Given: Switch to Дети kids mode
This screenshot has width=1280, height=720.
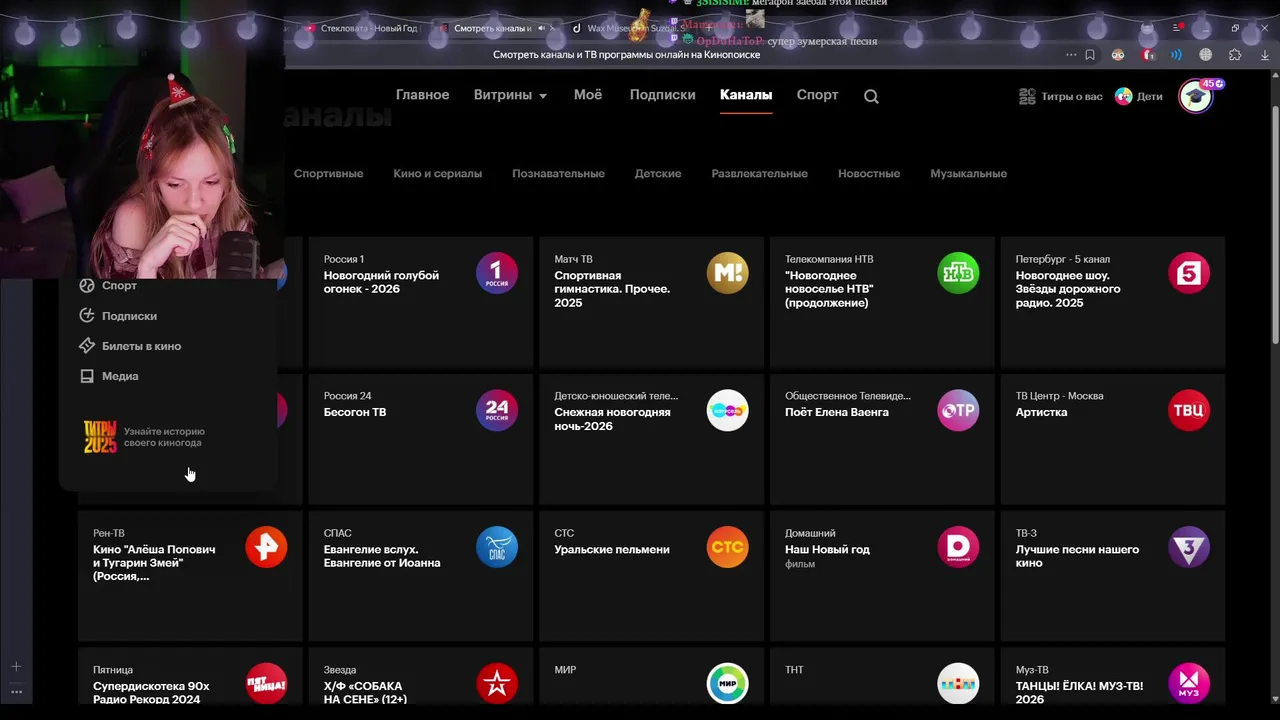Looking at the screenshot, I should coord(1139,96).
